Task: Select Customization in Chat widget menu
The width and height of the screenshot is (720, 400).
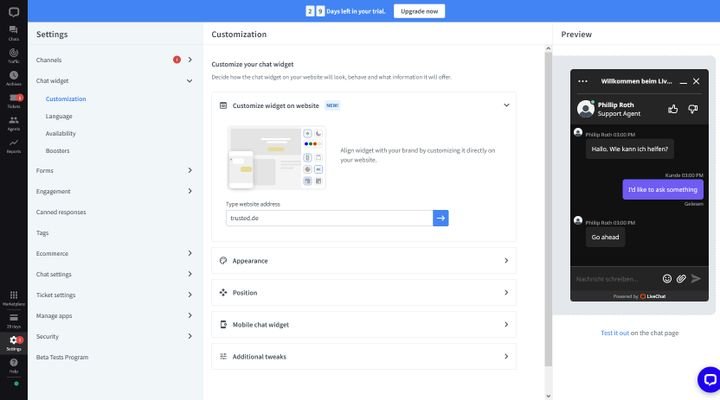Action: click(x=66, y=99)
